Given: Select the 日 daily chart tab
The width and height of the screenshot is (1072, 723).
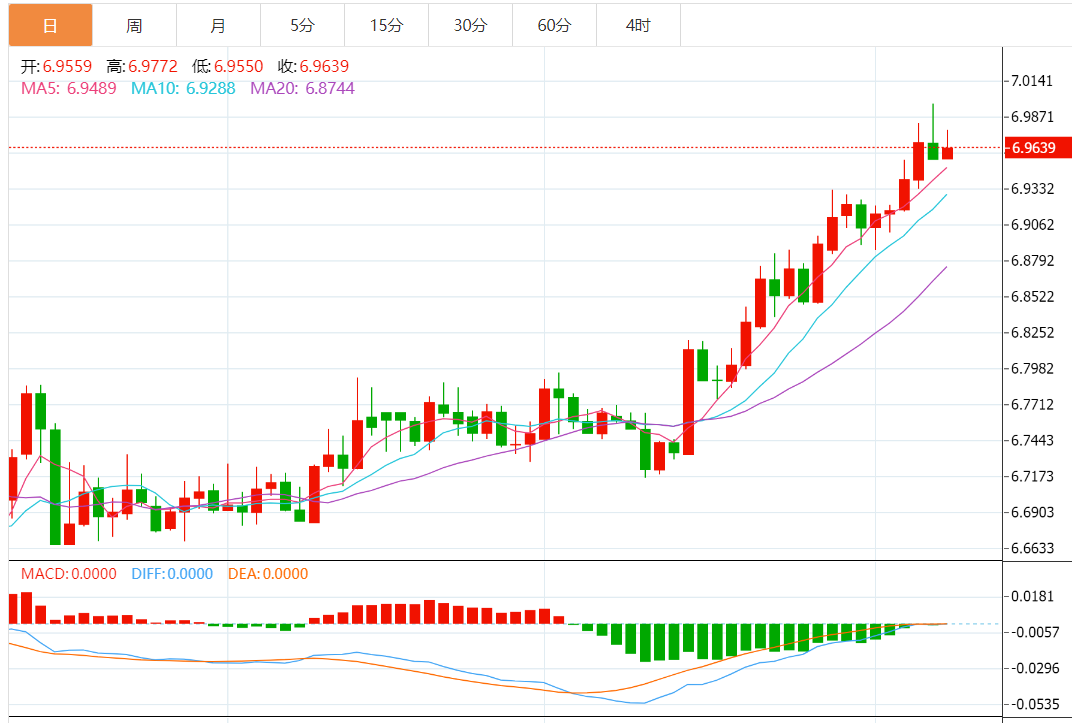Looking at the screenshot, I should [x=51, y=25].
